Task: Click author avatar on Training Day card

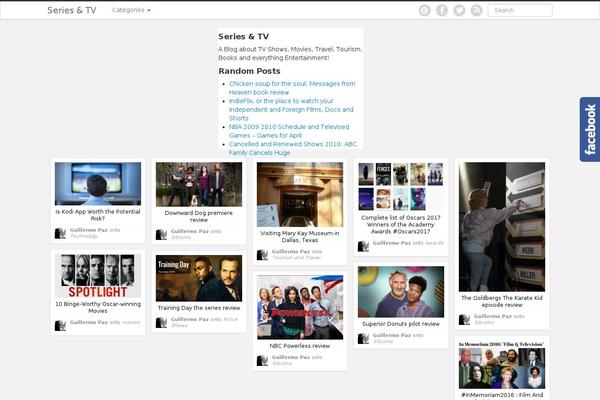Action: (x=161, y=322)
